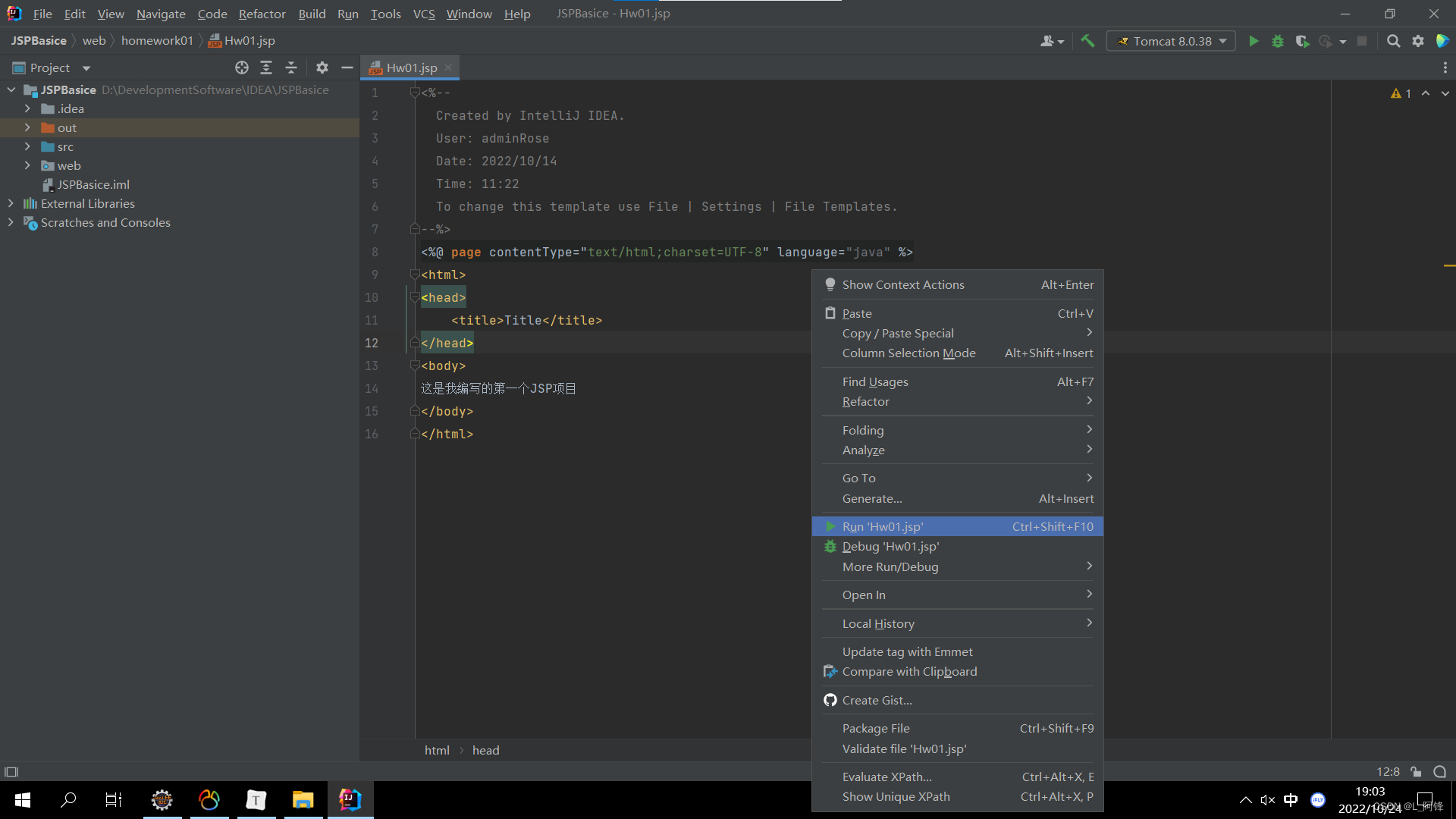1456x819 pixels.
Task: Click the yellow warning stripe marker
Action: 1449,265
